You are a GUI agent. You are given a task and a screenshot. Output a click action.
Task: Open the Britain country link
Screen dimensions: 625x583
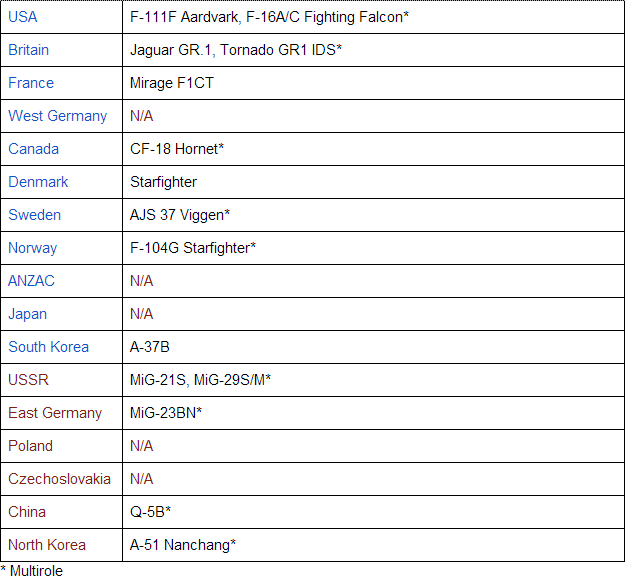pyautogui.click(x=28, y=50)
